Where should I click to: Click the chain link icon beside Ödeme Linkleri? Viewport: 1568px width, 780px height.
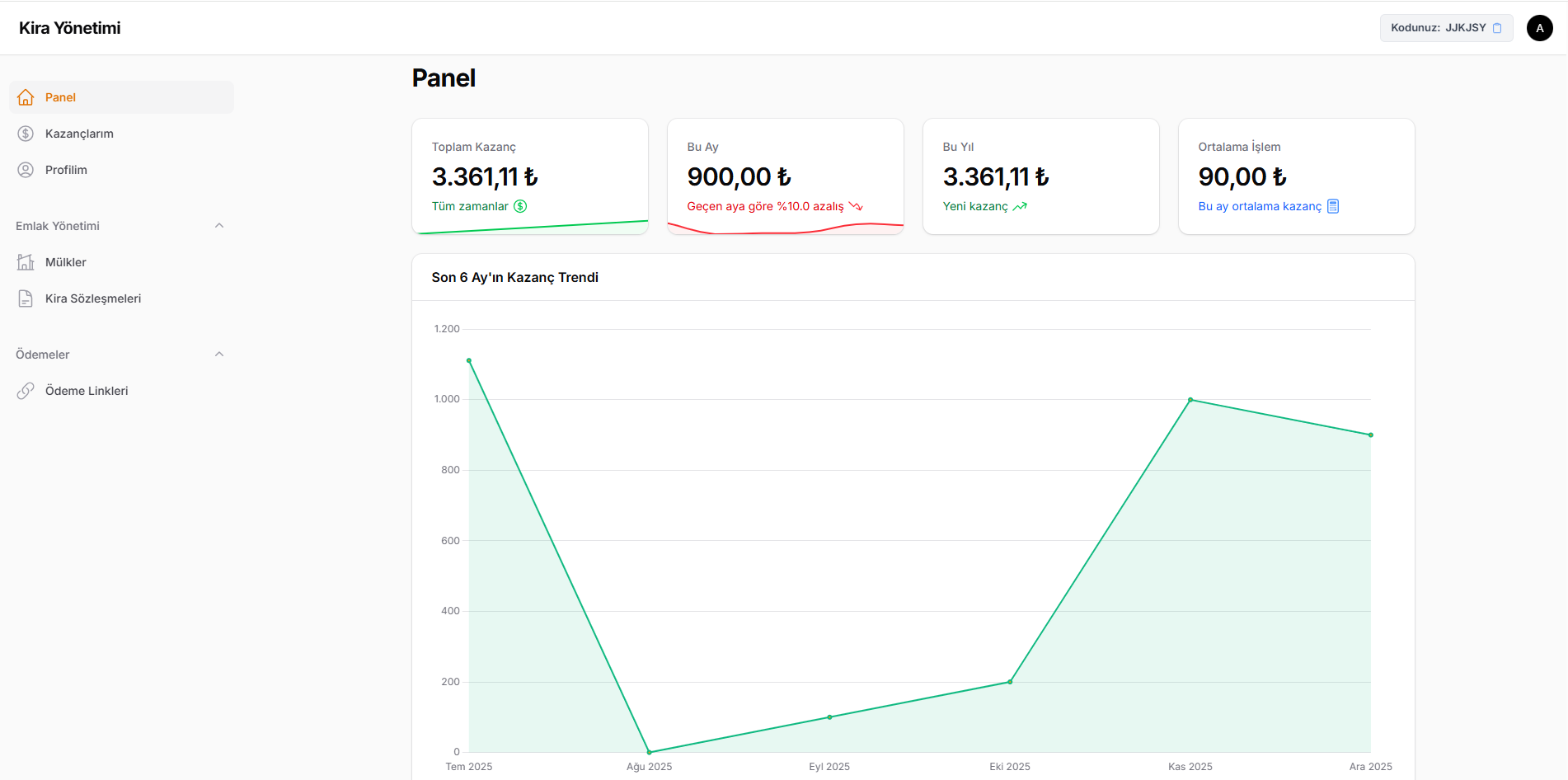click(x=26, y=391)
